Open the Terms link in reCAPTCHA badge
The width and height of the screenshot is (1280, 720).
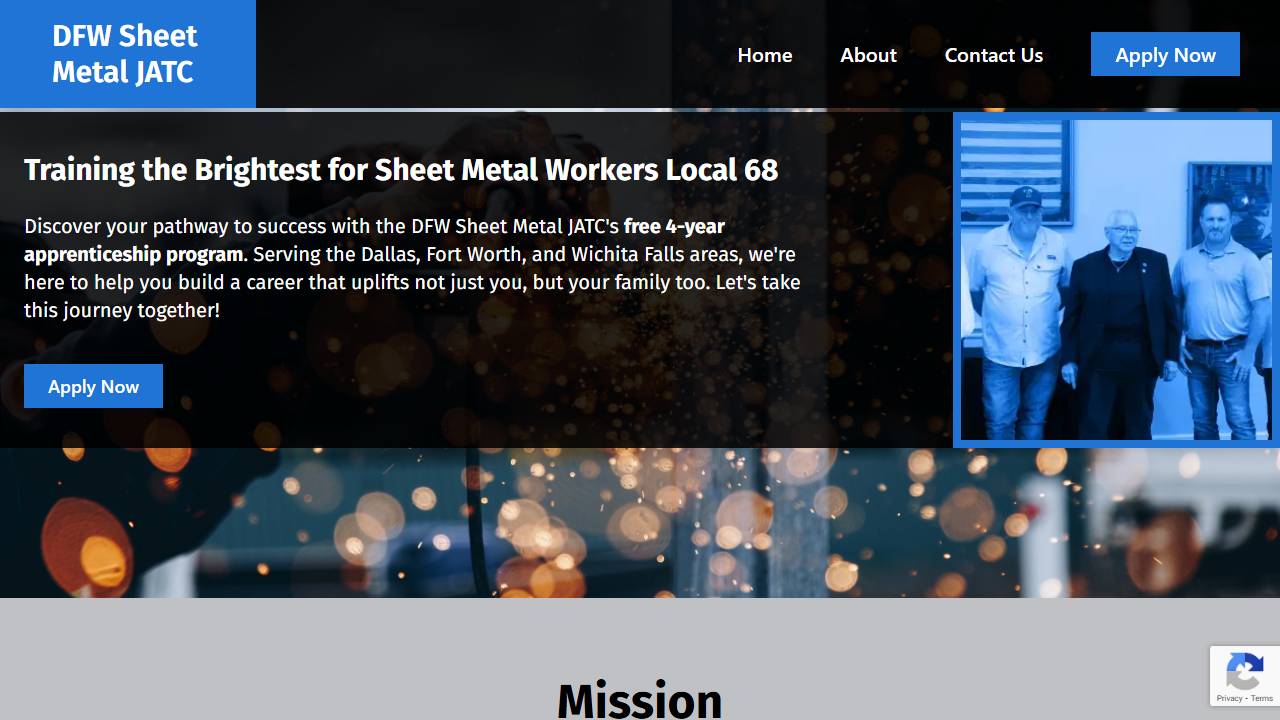coord(1262,698)
